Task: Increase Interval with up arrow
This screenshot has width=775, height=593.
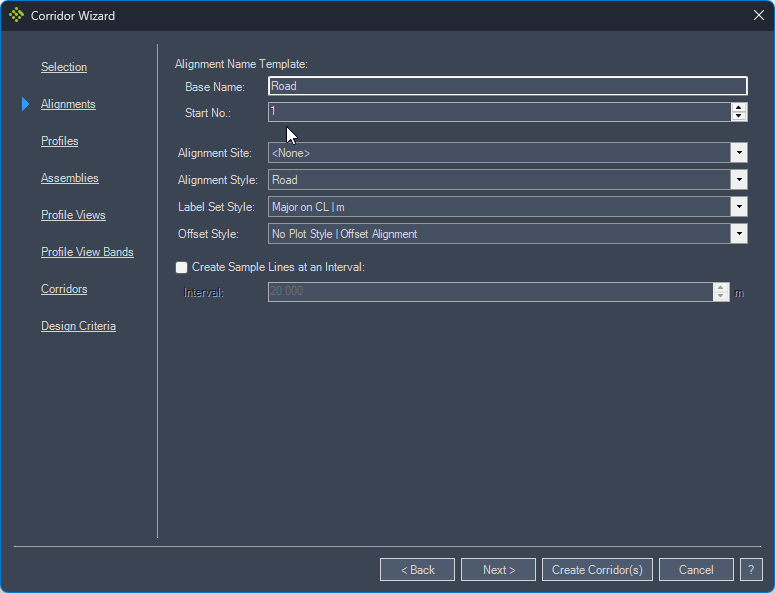Action: coord(721,287)
